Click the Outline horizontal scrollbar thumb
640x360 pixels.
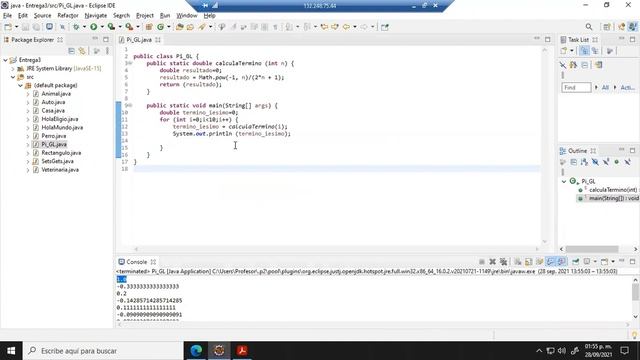pos(592,249)
